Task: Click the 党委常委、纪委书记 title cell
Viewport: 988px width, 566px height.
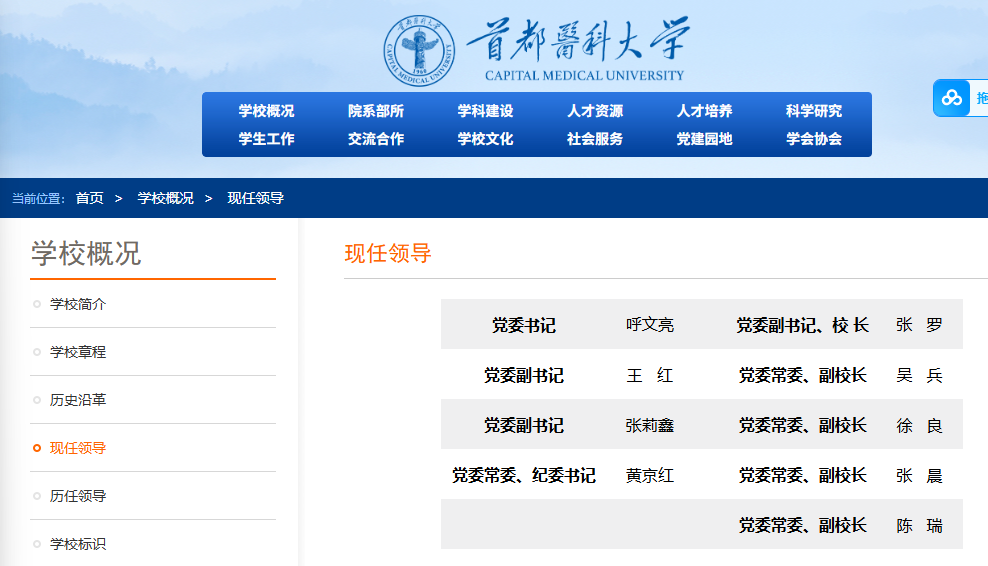Action: pyautogui.click(x=524, y=475)
